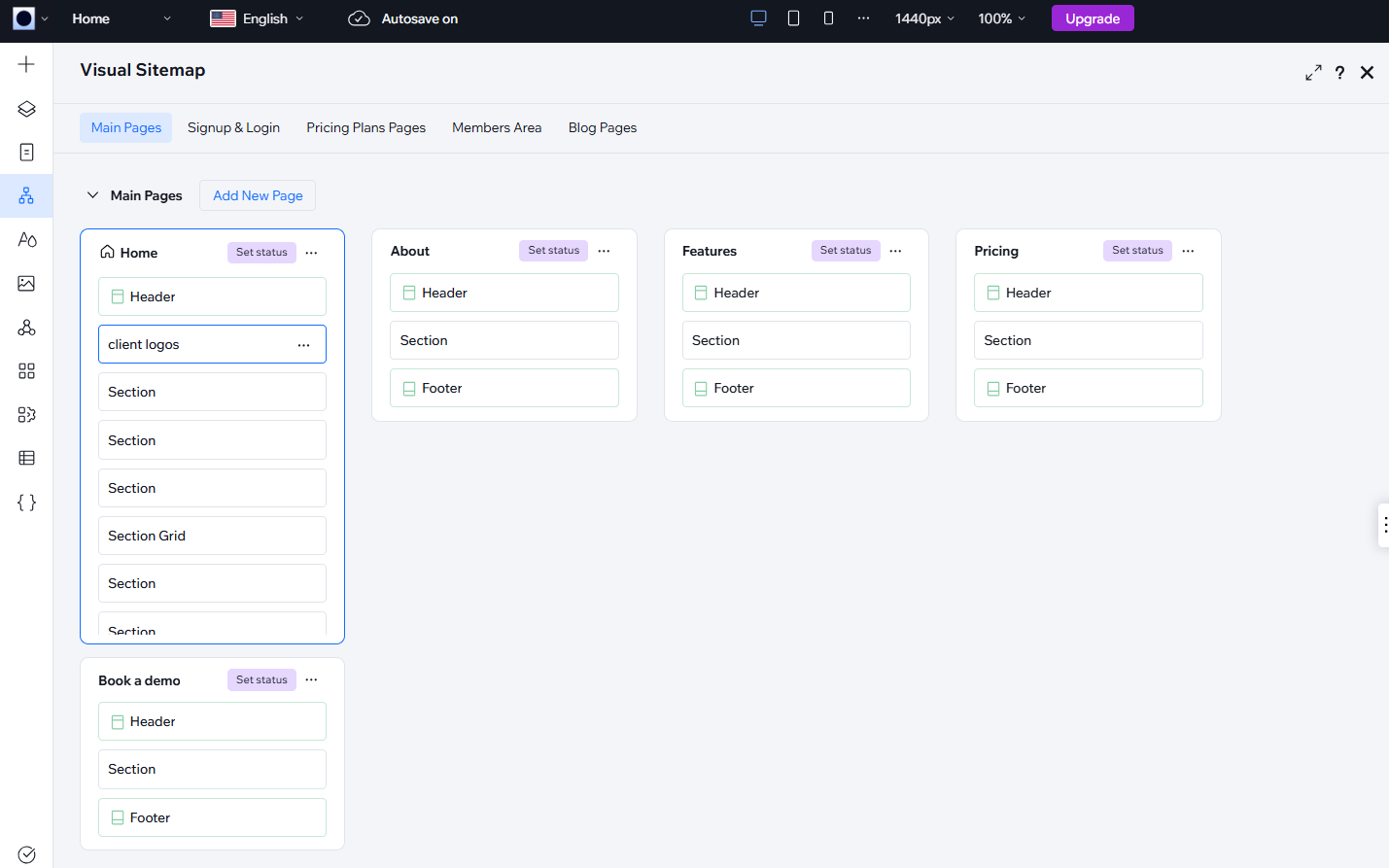Open the 100% zoom dropdown
Image resolution: width=1389 pixels, height=868 pixels.
coord(1001,18)
